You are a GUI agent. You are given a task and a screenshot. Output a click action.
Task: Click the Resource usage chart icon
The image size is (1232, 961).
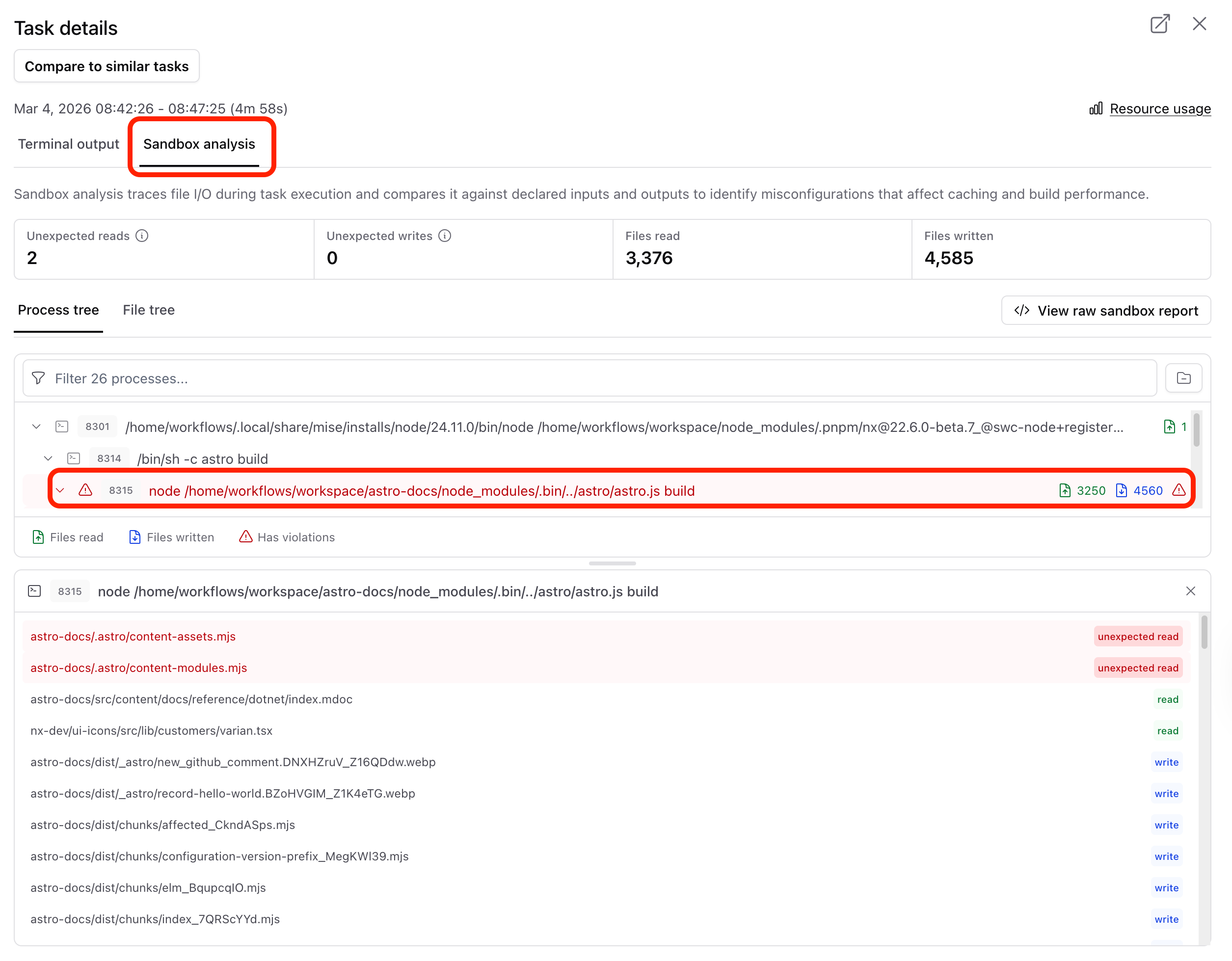[x=1095, y=108]
